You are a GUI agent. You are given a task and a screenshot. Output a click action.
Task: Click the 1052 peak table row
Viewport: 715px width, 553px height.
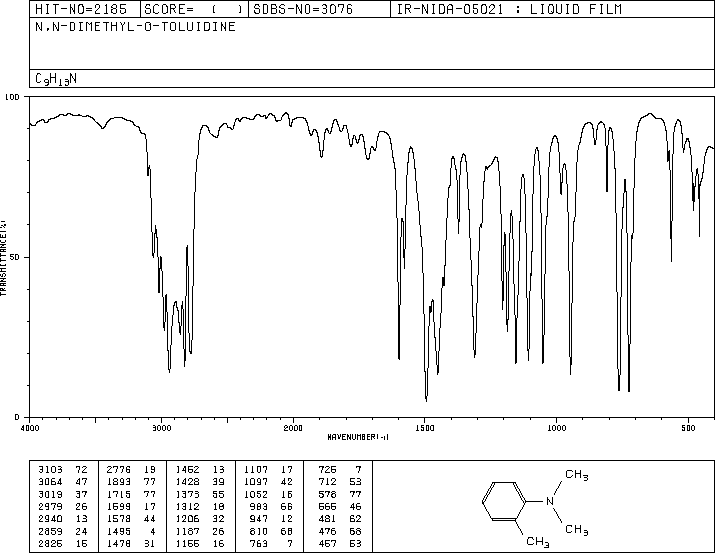pyautogui.click(x=268, y=494)
